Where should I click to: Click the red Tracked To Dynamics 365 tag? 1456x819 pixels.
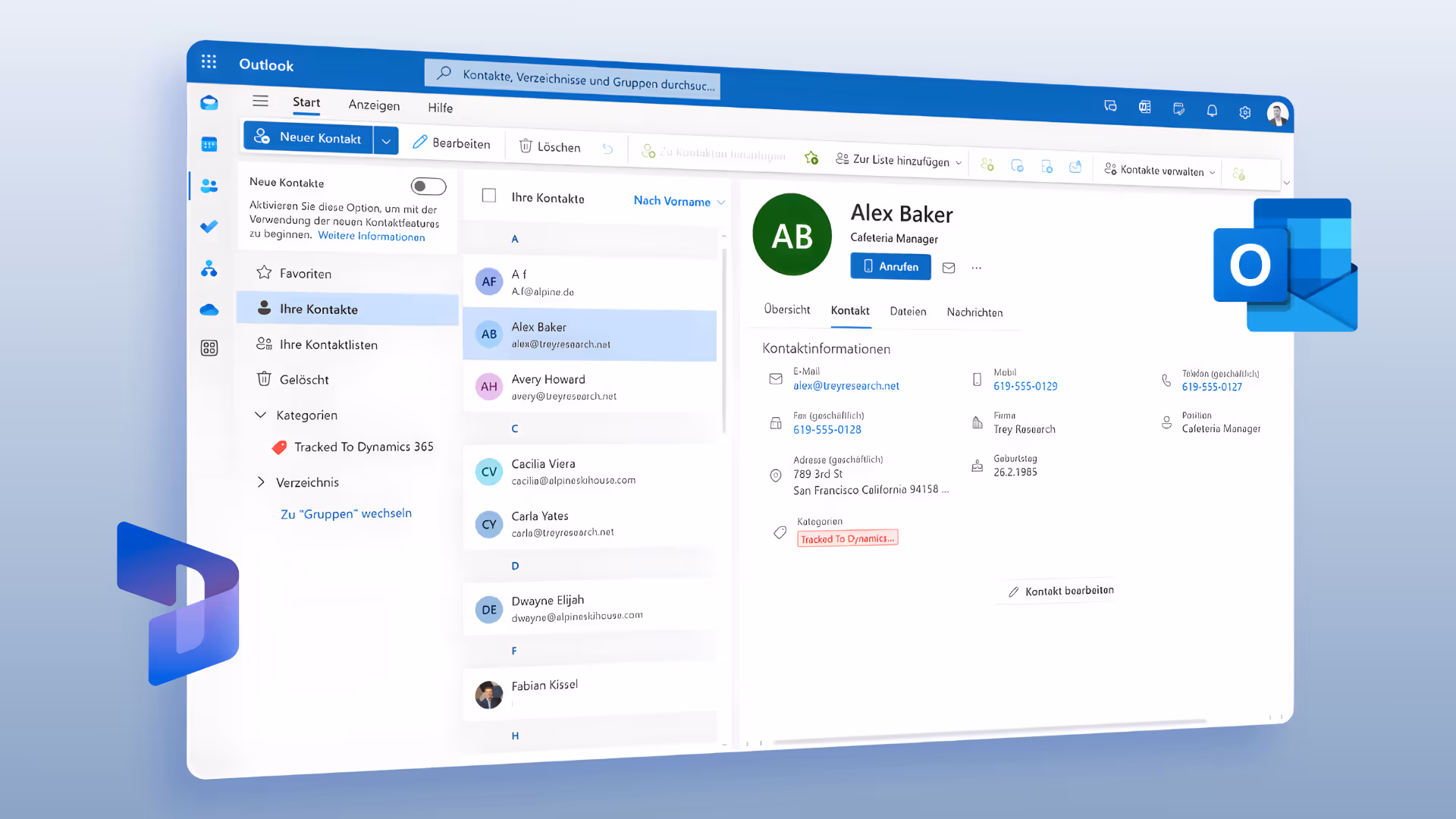848,538
